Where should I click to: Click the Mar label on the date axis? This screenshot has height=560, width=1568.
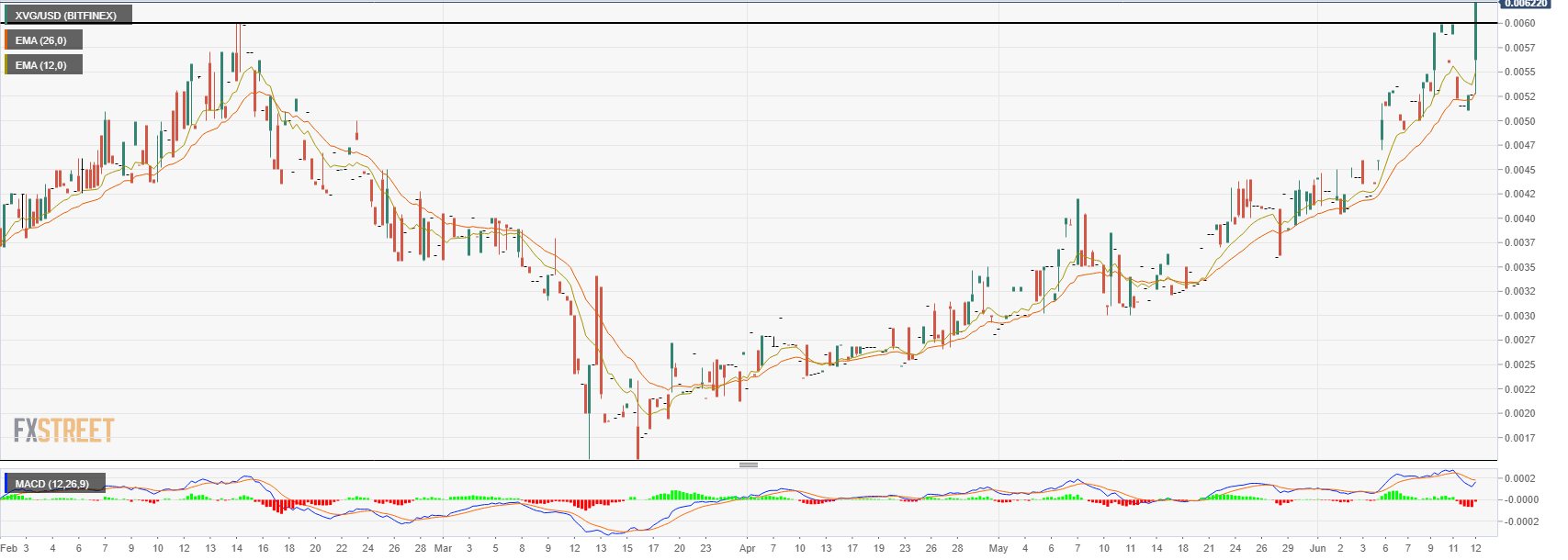(443, 548)
